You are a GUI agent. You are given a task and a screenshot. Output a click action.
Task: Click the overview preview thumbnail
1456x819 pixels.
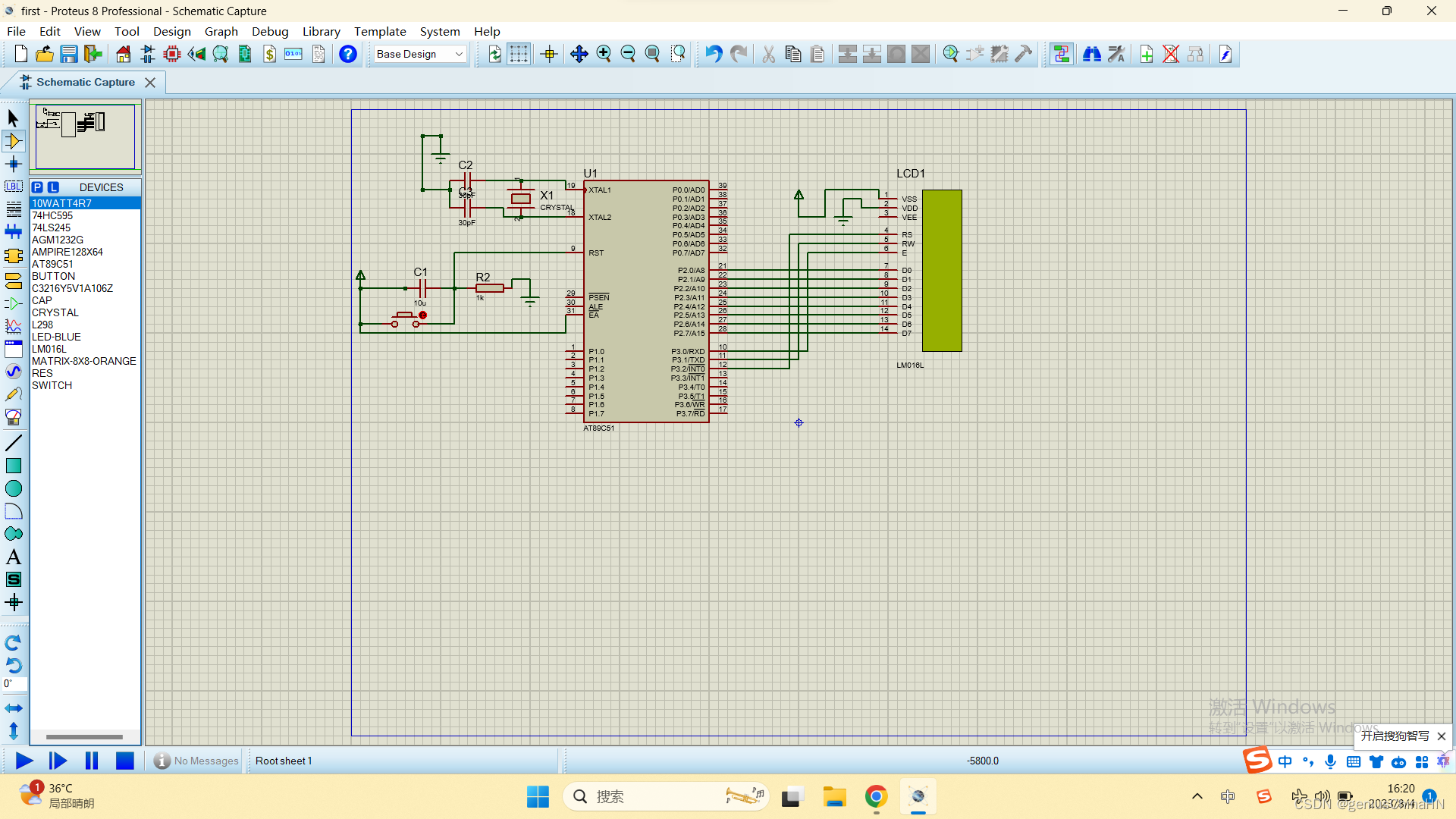pyautogui.click(x=85, y=136)
